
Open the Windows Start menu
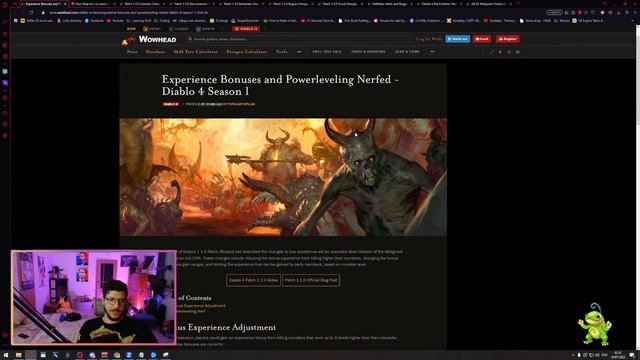pyautogui.click(x=6, y=355)
